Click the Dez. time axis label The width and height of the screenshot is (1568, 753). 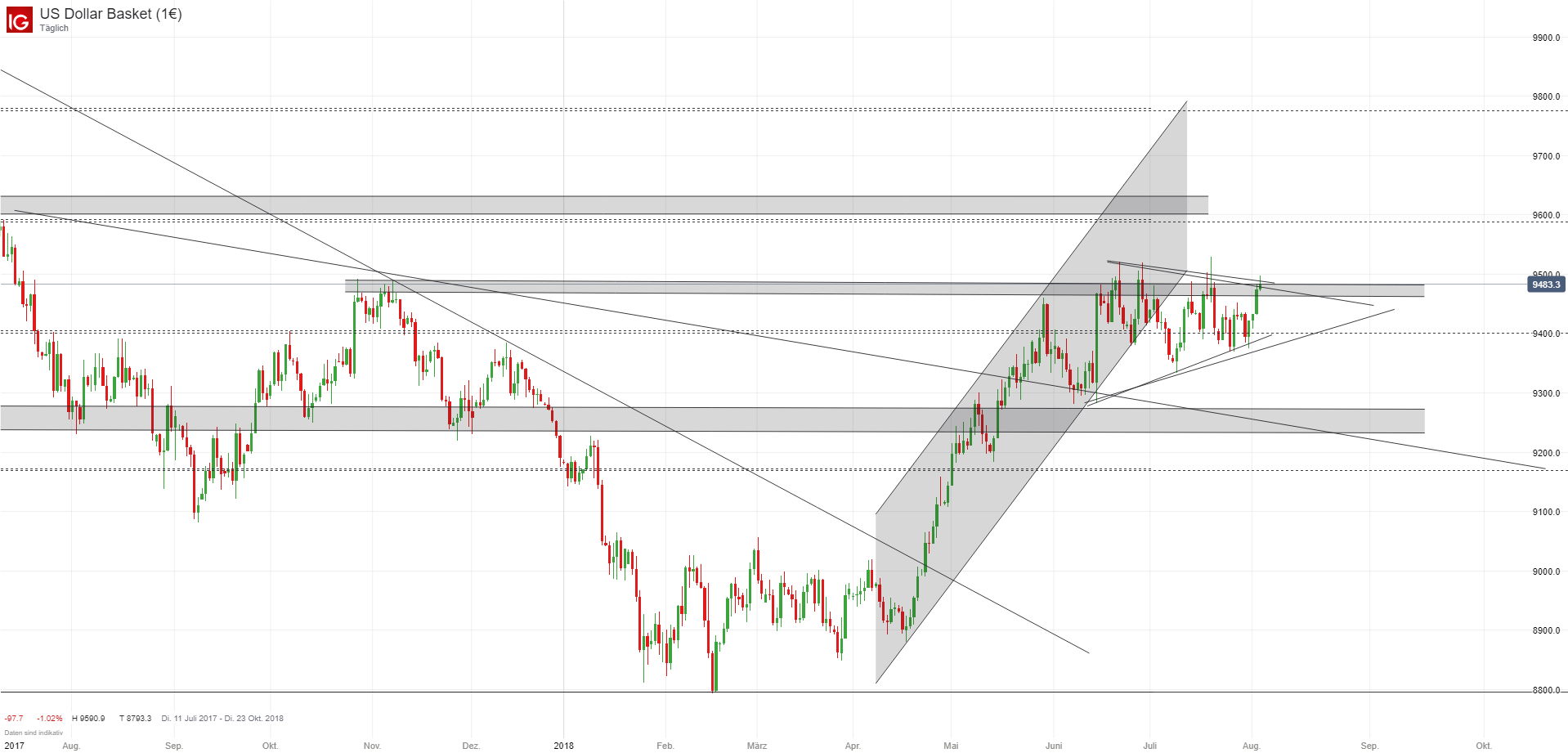[x=471, y=746]
